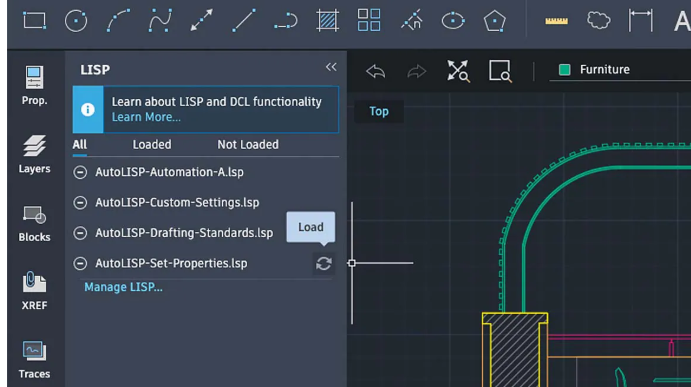Select AutoLISP-Automation-A.lsp file name
The height and width of the screenshot is (387, 691).
point(169,172)
